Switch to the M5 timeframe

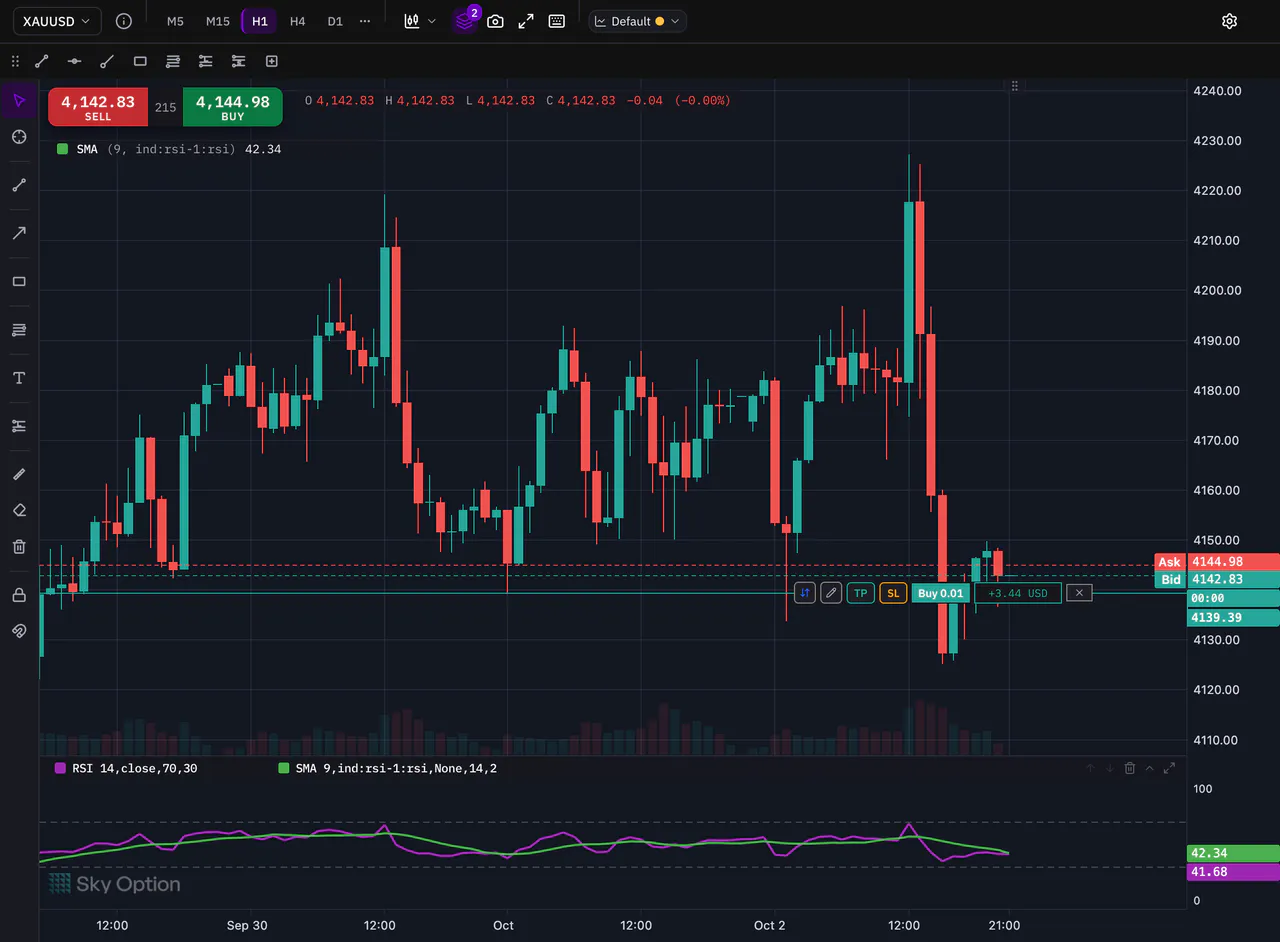point(175,21)
